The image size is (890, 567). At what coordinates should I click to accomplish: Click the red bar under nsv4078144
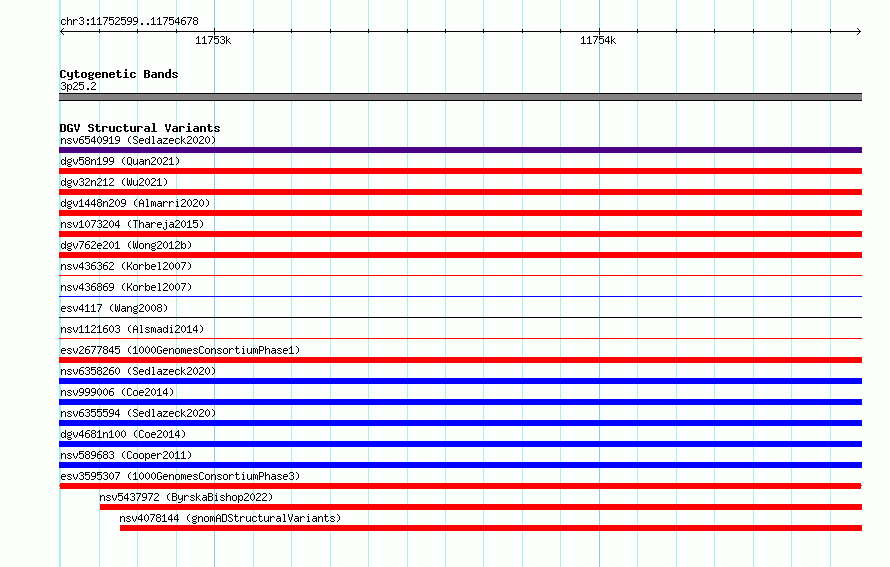pyautogui.click(x=491, y=528)
